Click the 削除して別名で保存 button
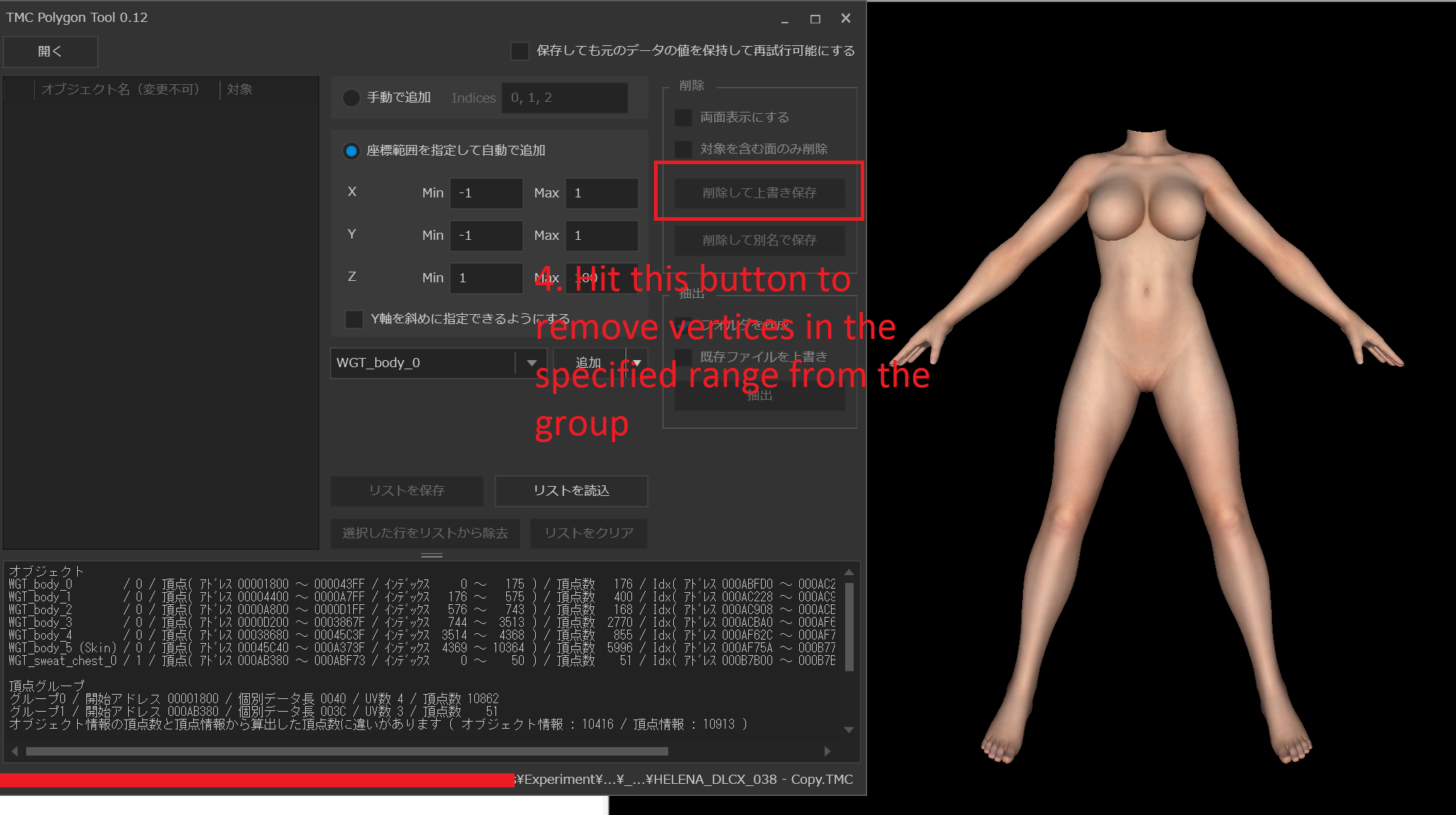Image resolution: width=1456 pixels, height=815 pixels. 759,241
